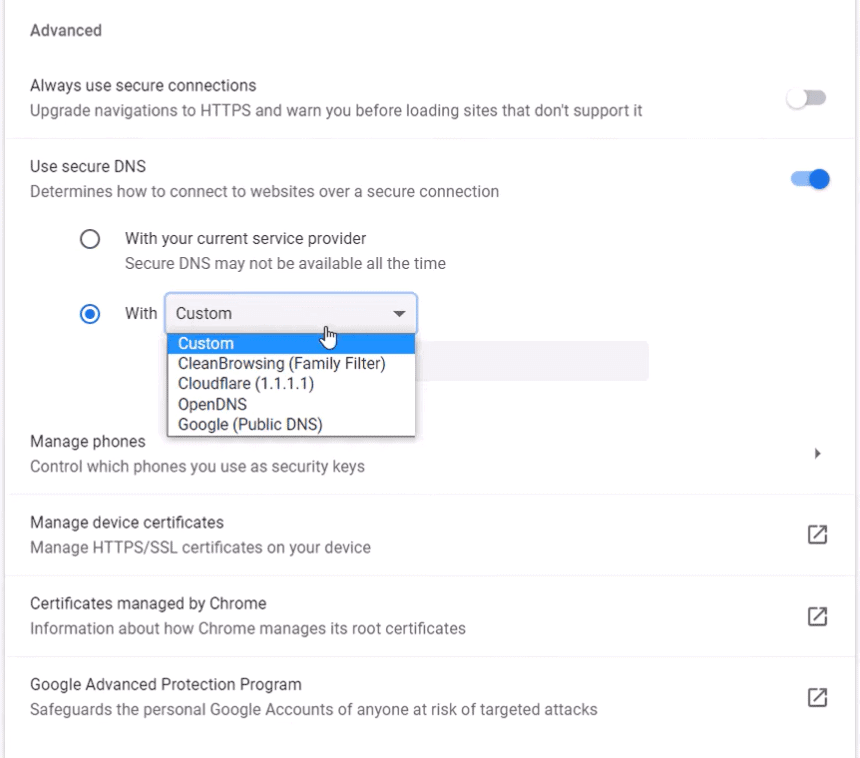
Task: Click the Custom dropdown arrow
Action: tap(399, 314)
